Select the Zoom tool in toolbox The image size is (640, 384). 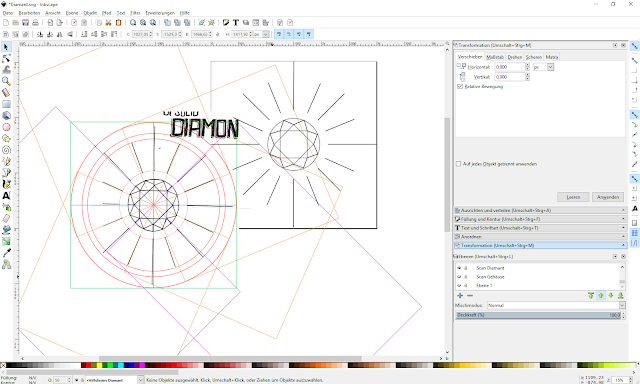pos(6,81)
